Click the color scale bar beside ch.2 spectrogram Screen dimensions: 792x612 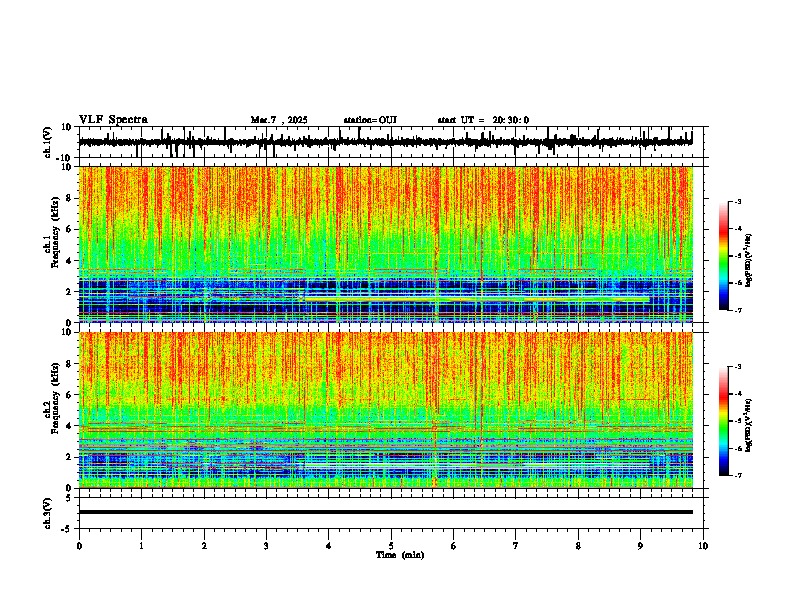coord(724,421)
